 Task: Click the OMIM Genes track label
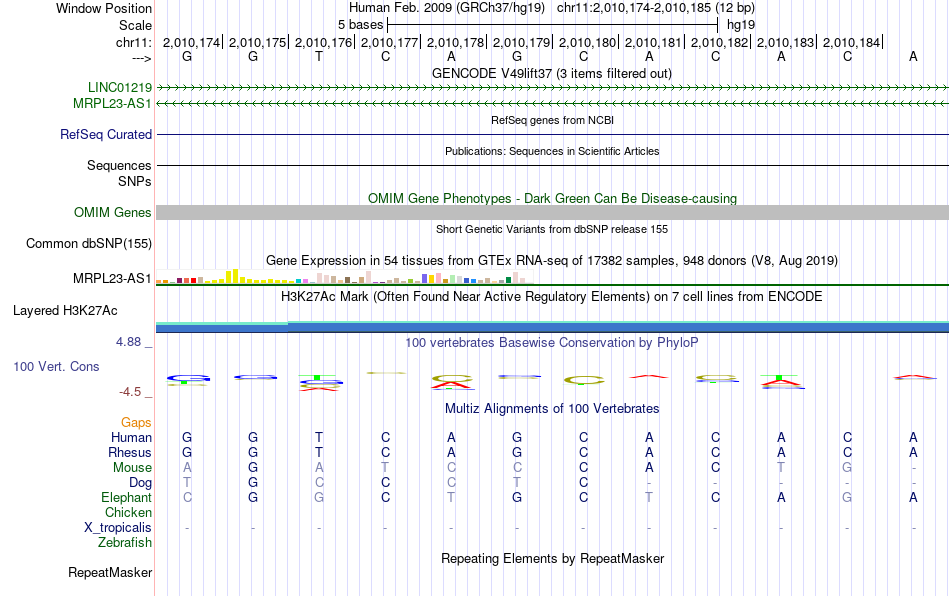113,213
